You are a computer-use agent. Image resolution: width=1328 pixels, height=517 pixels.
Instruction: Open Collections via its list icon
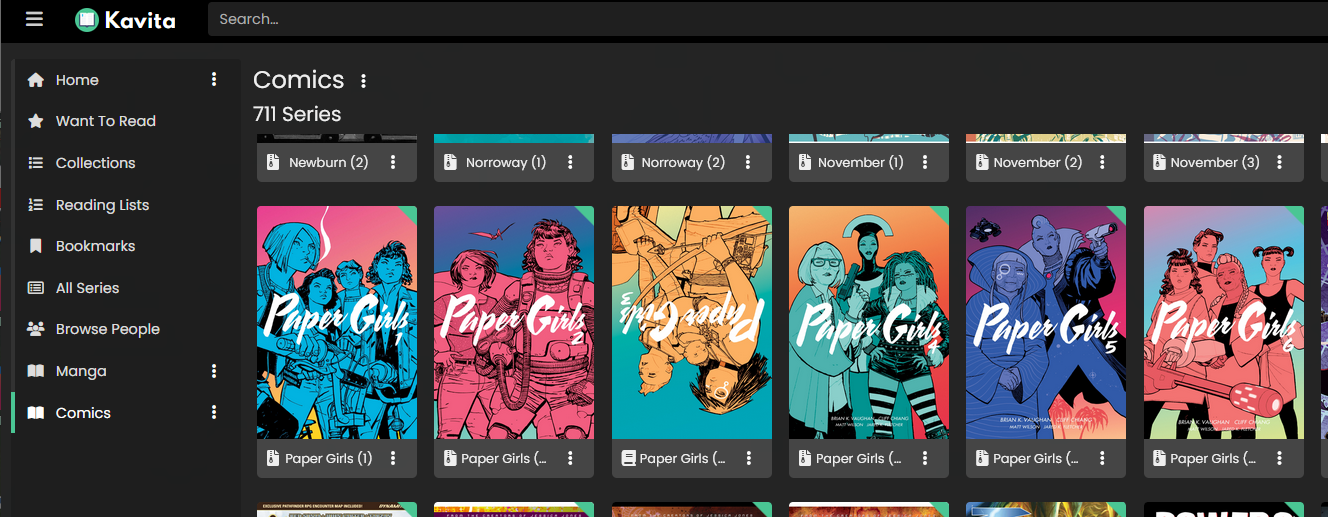click(36, 163)
